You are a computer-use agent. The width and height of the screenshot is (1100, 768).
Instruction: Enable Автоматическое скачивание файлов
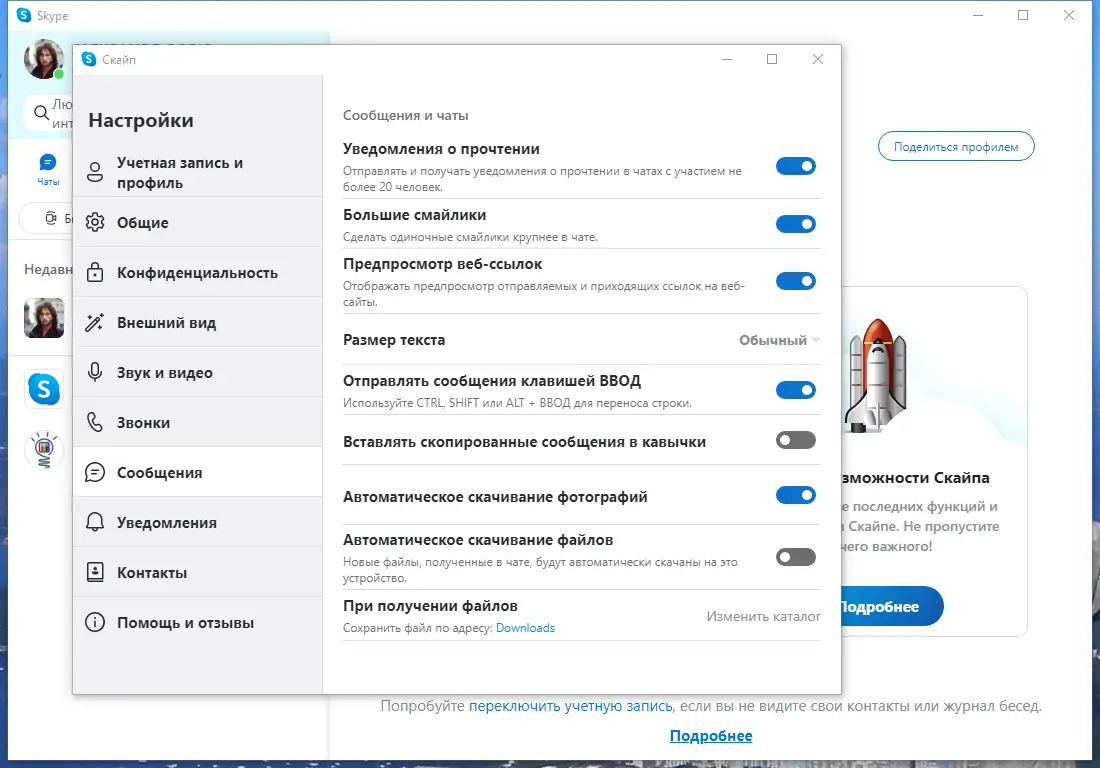click(x=795, y=557)
